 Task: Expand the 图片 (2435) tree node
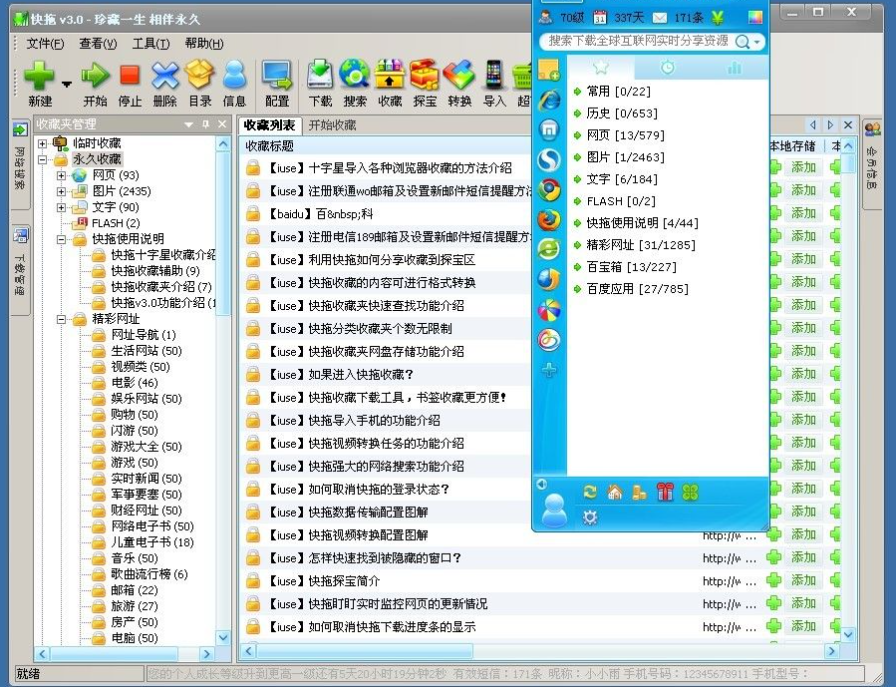pos(61,191)
